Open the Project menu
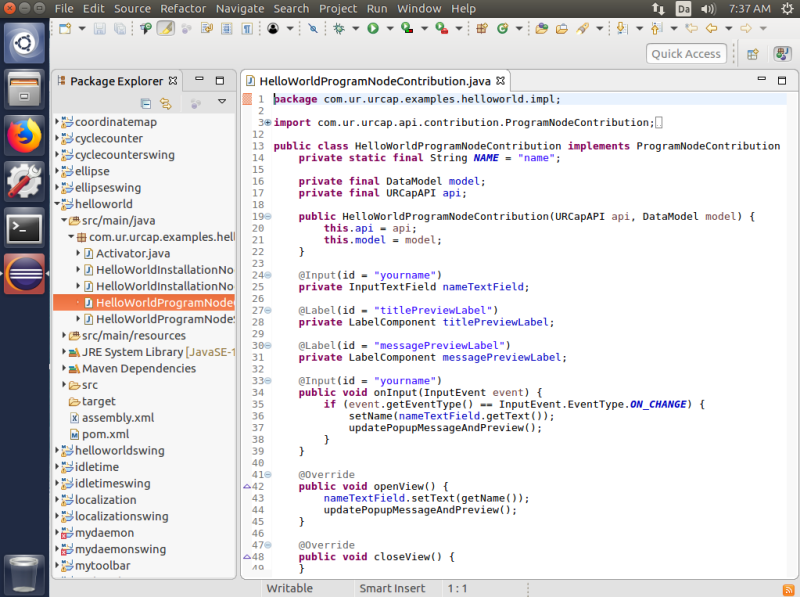Viewport: 800px width, 597px height. 338,9
